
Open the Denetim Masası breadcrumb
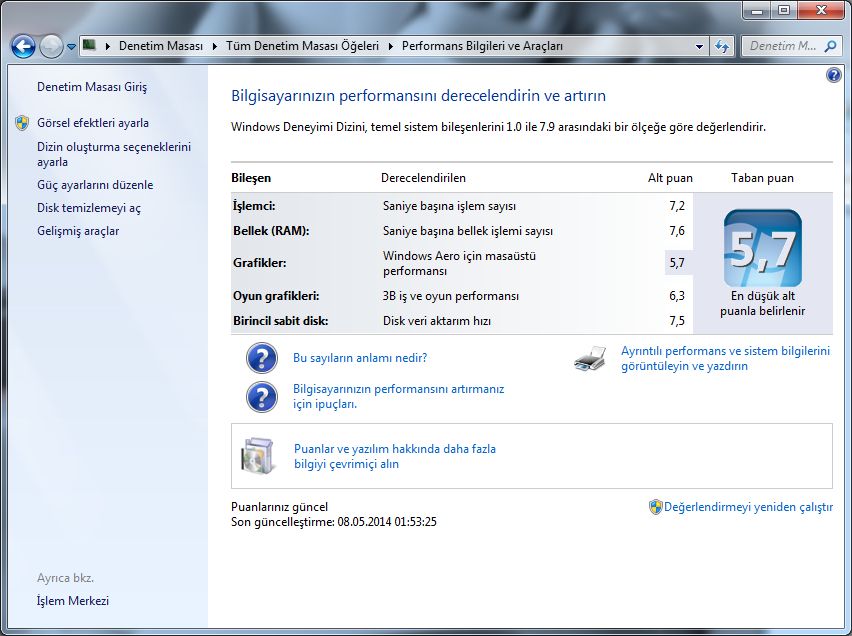pos(161,46)
